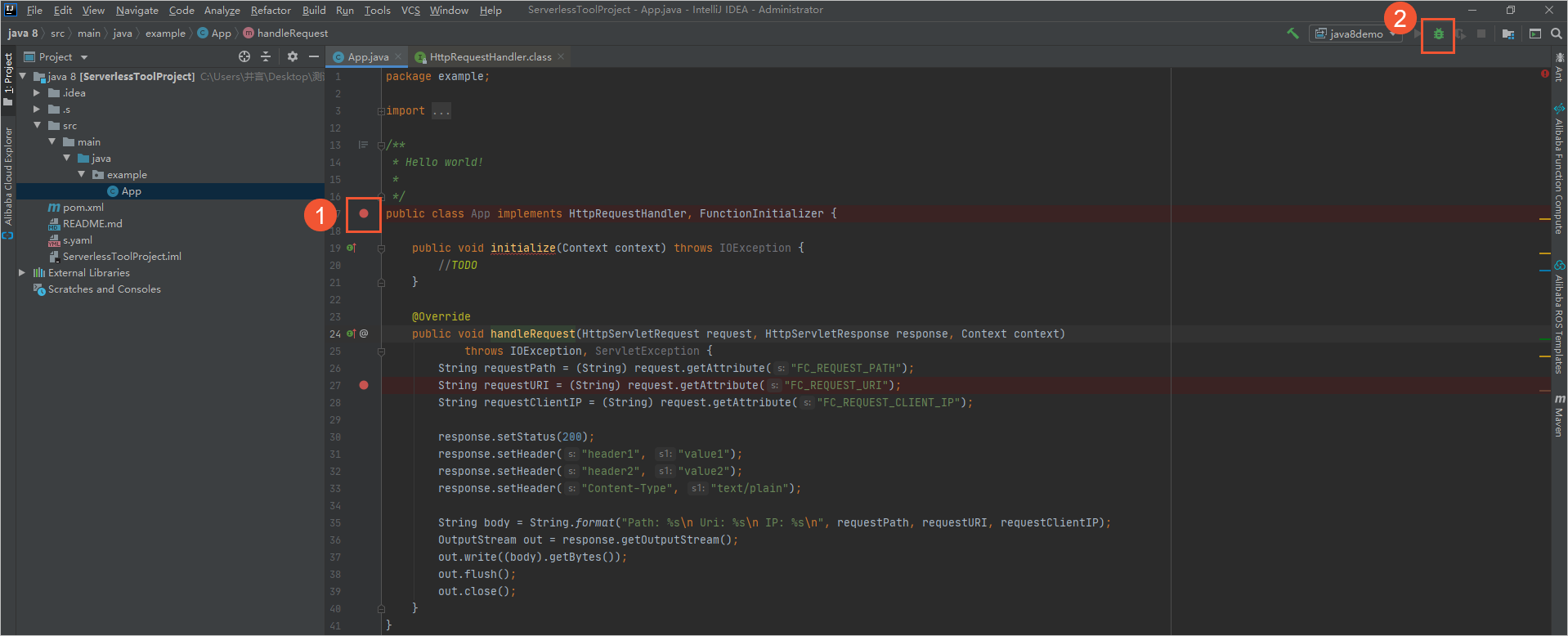The height and width of the screenshot is (636, 1568).
Task: Expand folded import dots on line 3
Action: [441, 111]
